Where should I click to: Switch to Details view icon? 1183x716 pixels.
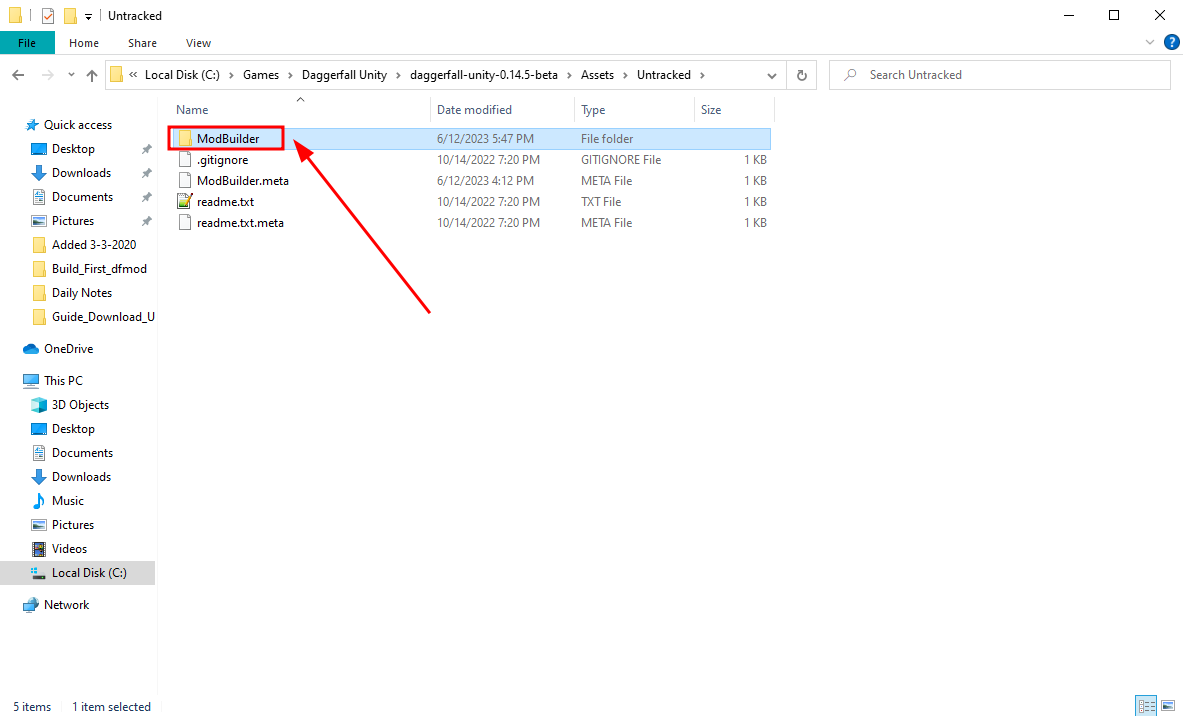(x=1147, y=706)
